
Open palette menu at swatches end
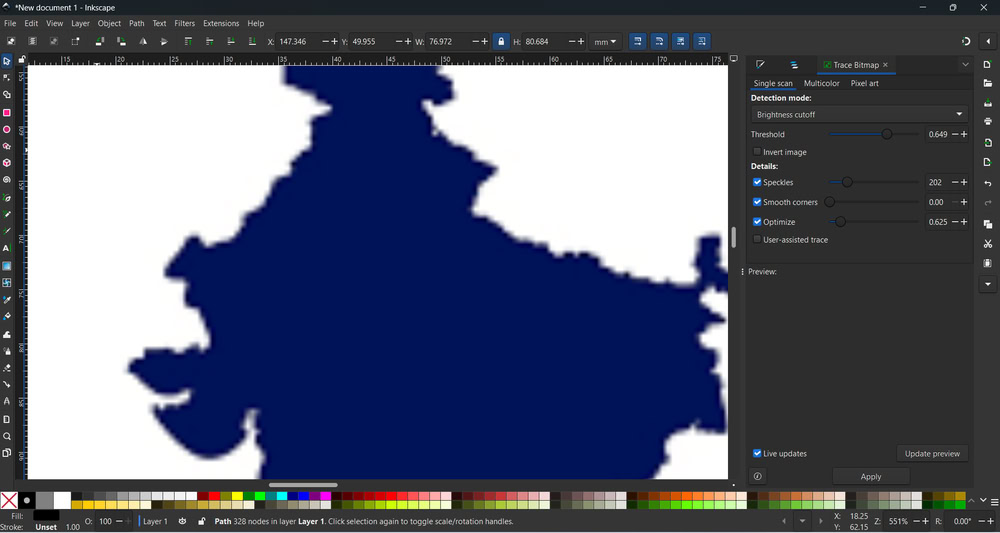pos(994,502)
